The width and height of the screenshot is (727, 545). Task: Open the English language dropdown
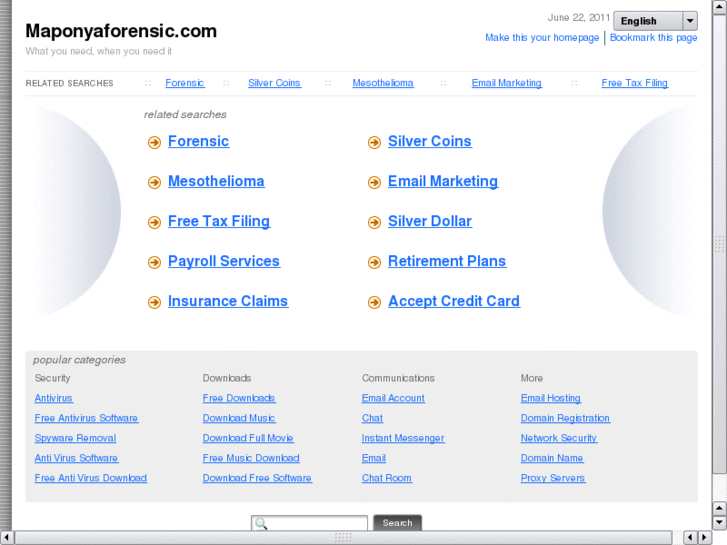coord(655,21)
